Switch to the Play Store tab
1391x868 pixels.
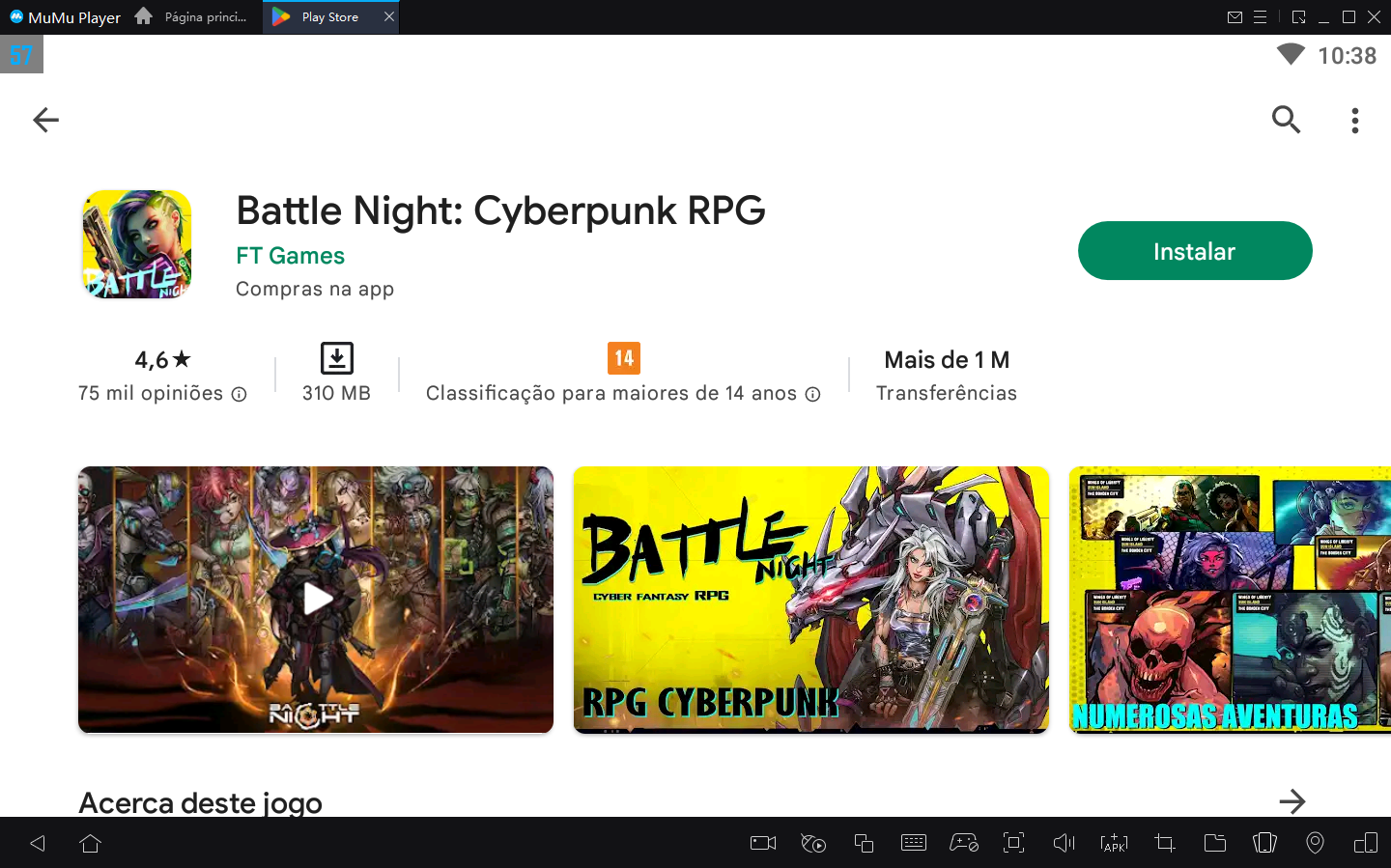point(328,16)
